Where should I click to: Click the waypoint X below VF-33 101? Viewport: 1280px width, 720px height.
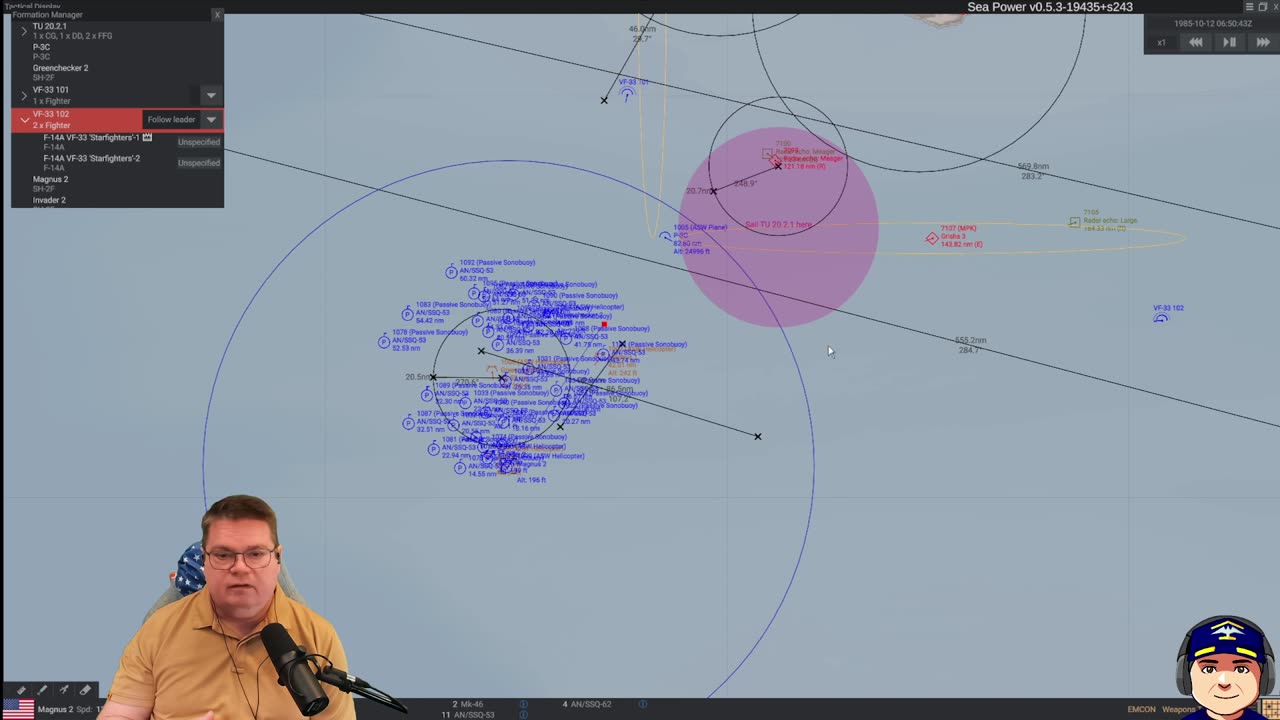[604, 100]
